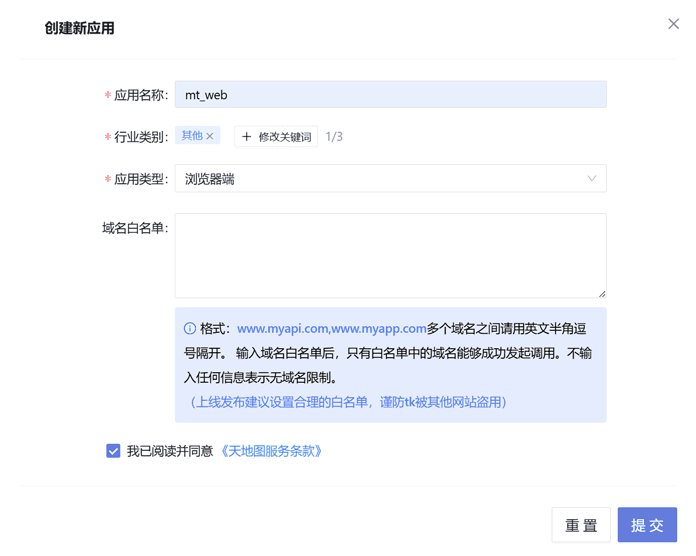The height and width of the screenshot is (556, 696).
Task: Click the chevron arrow in 应用类型 field
Action: [x=591, y=179]
